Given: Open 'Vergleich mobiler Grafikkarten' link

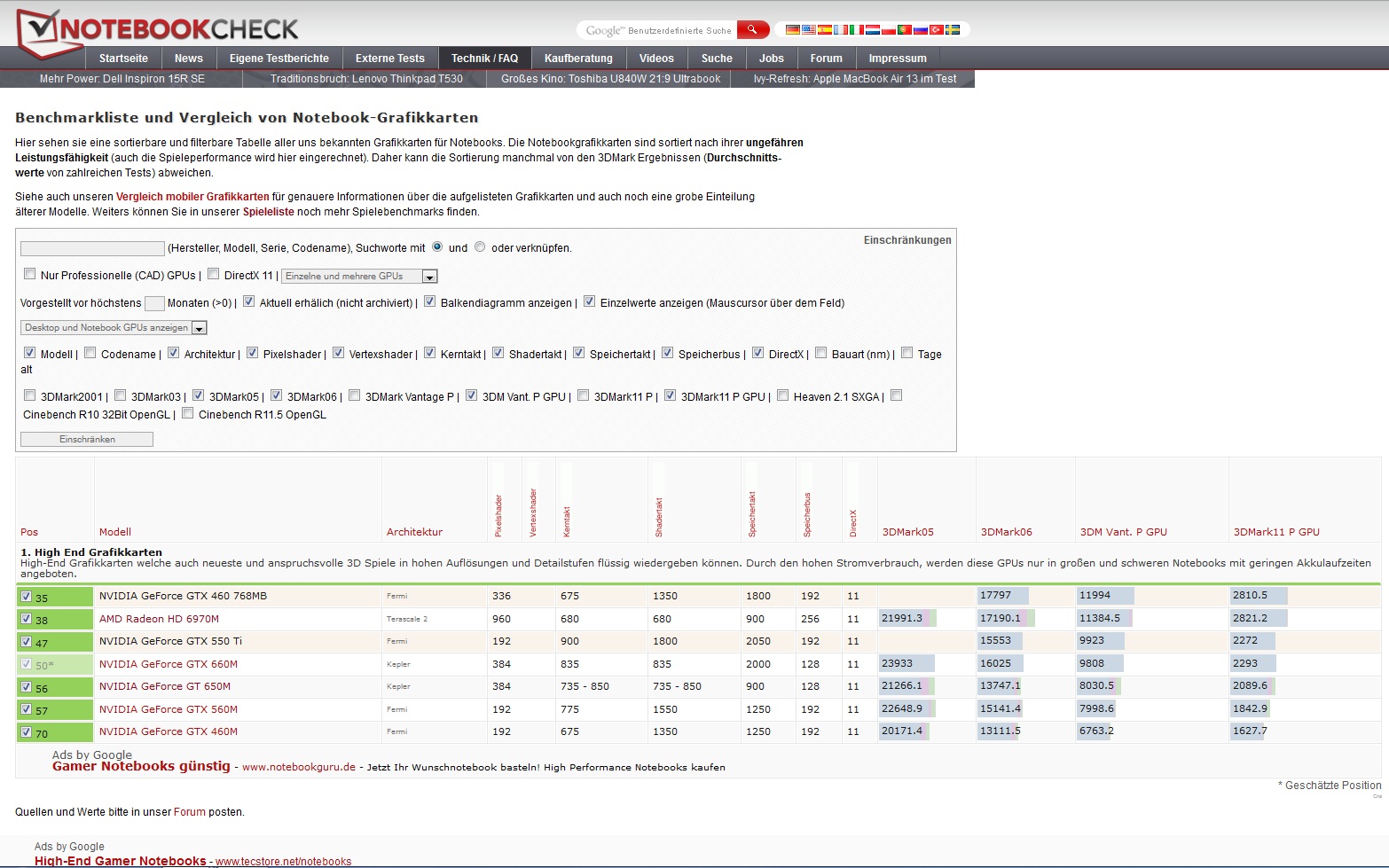Looking at the screenshot, I should point(192,197).
